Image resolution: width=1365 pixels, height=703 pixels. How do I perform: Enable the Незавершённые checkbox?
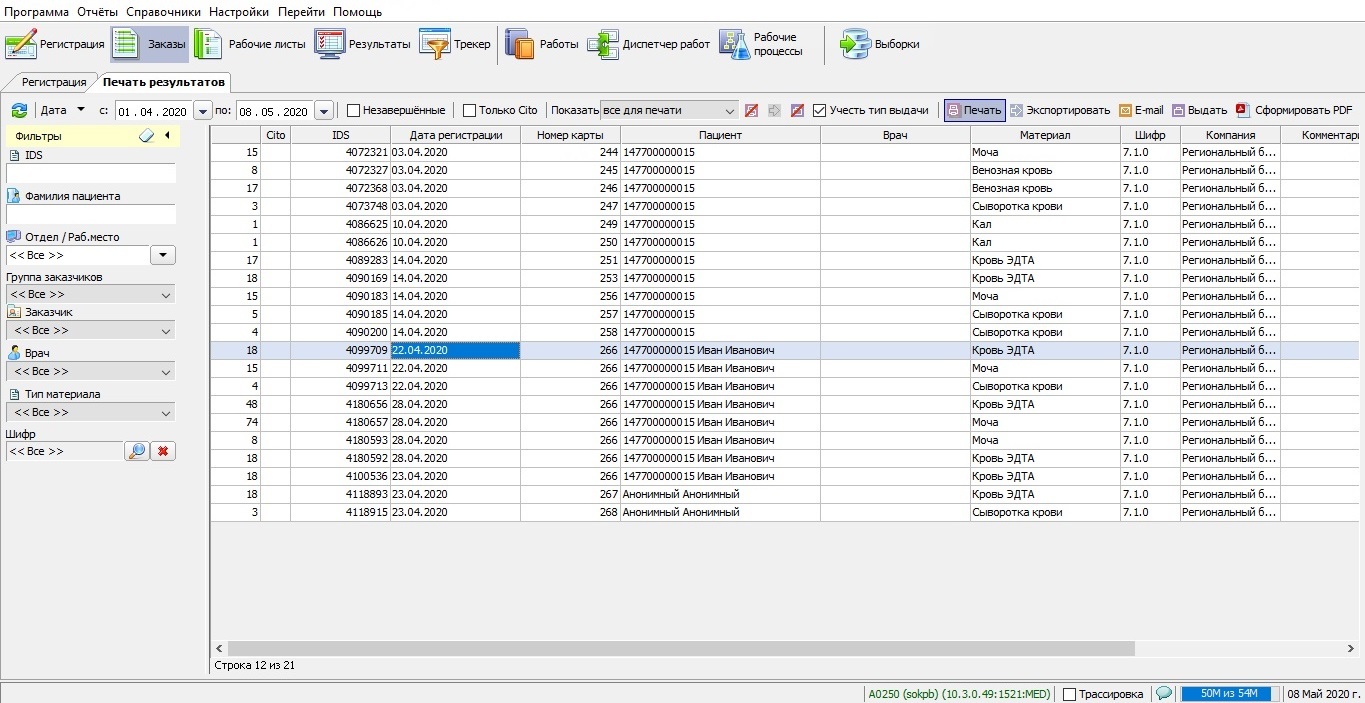coord(354,111)
